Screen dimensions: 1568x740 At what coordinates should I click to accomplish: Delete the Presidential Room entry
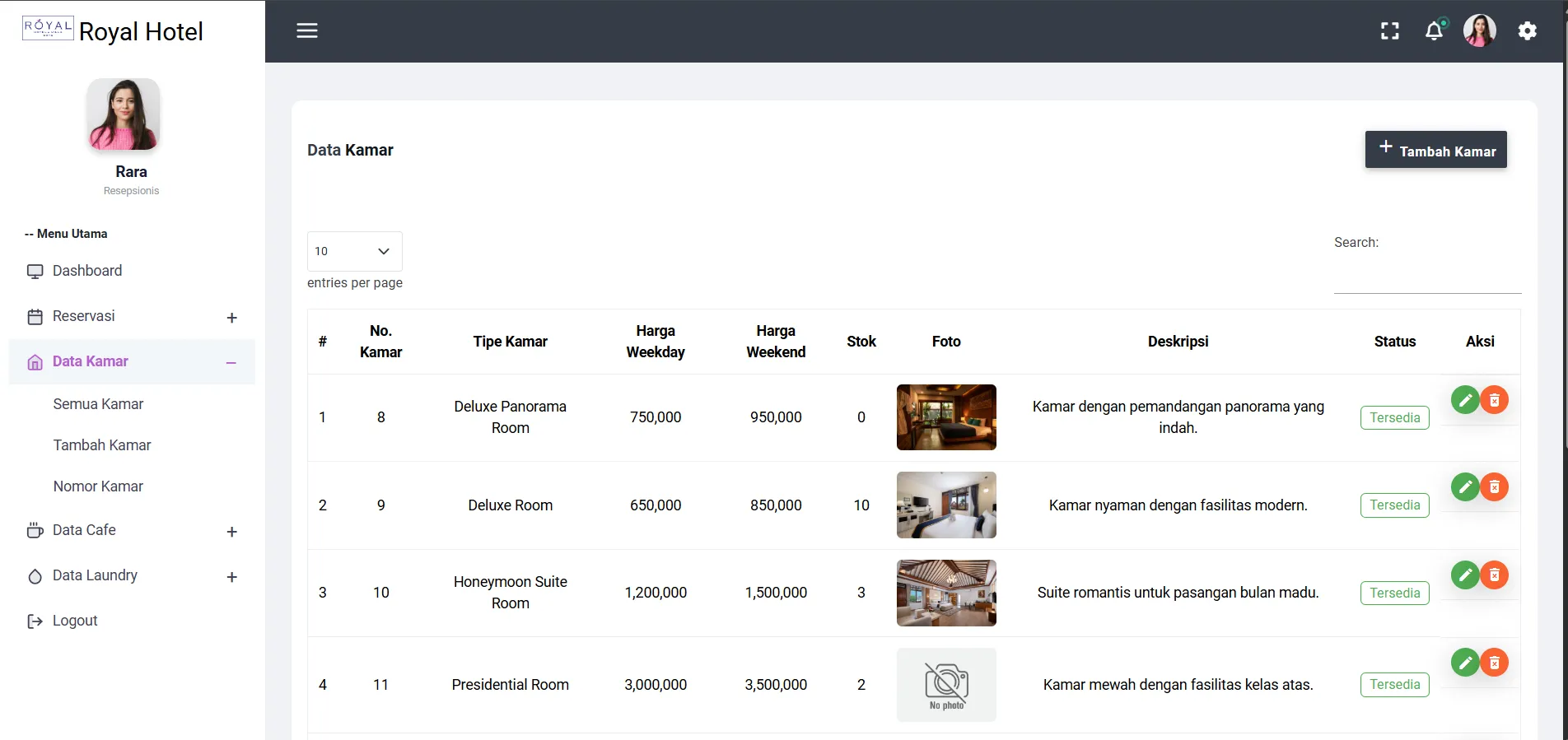tap(1495, 662)
